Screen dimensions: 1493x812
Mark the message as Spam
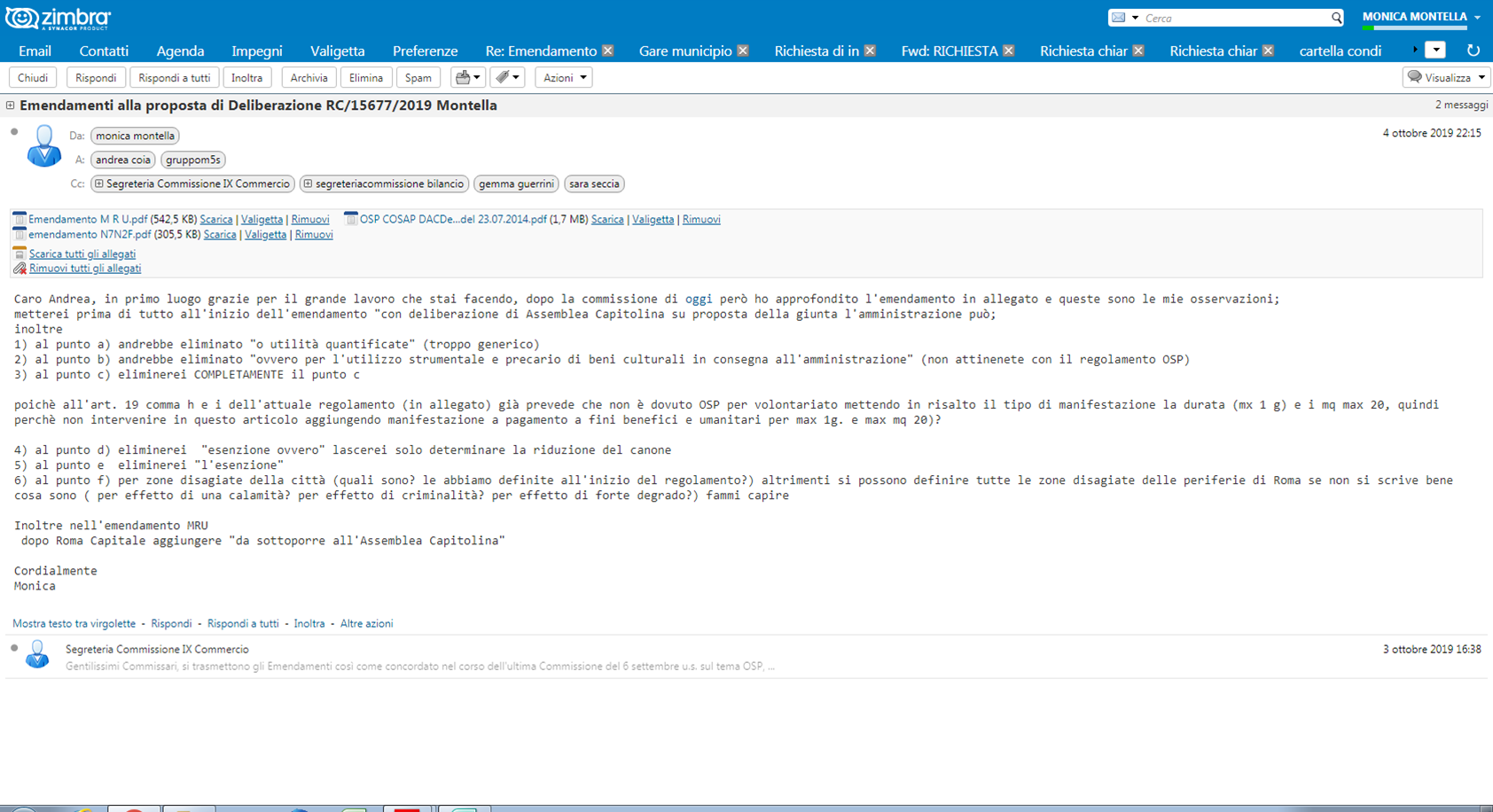[418, 78]
